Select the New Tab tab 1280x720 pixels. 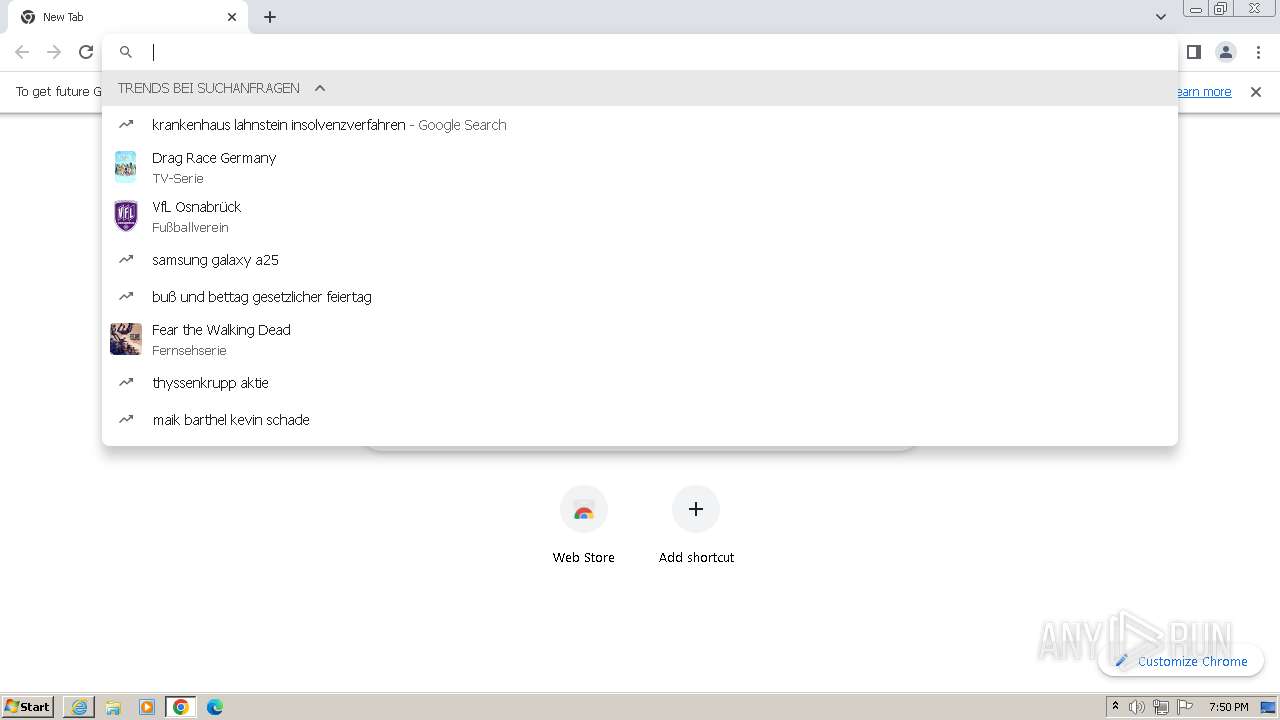128,17
